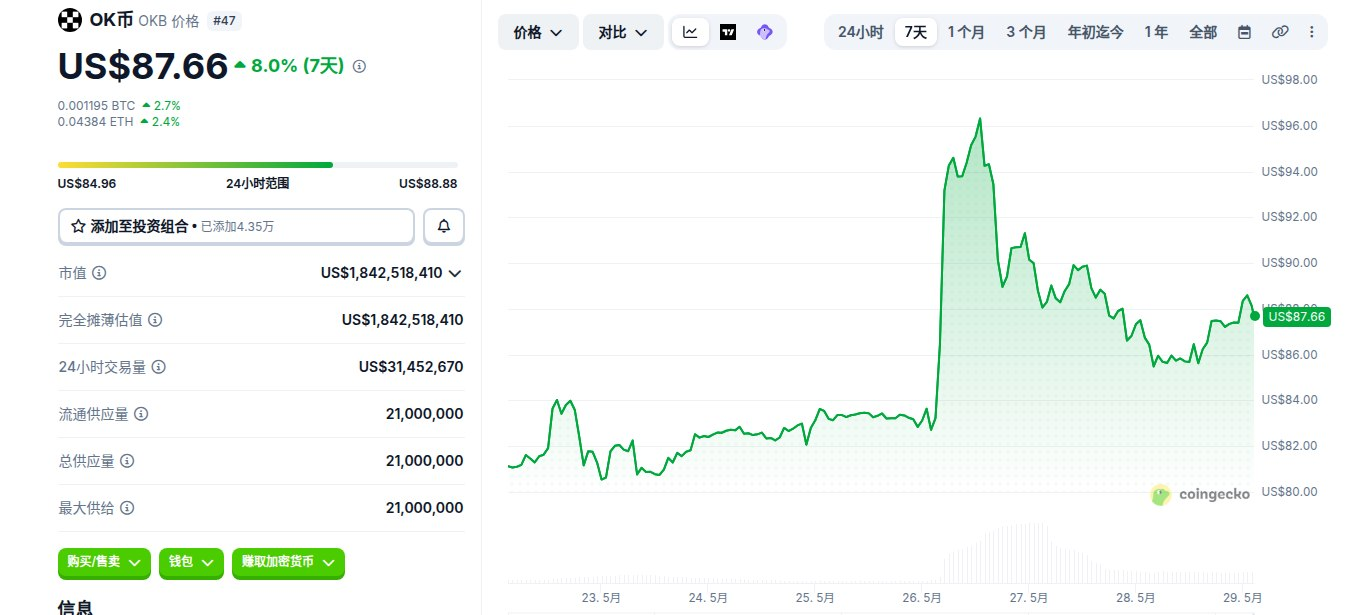The image size is (1360, 615).
Task: Click the US$1,842,518,410 完全摊薄估值 value
Action: pos(402,320)
